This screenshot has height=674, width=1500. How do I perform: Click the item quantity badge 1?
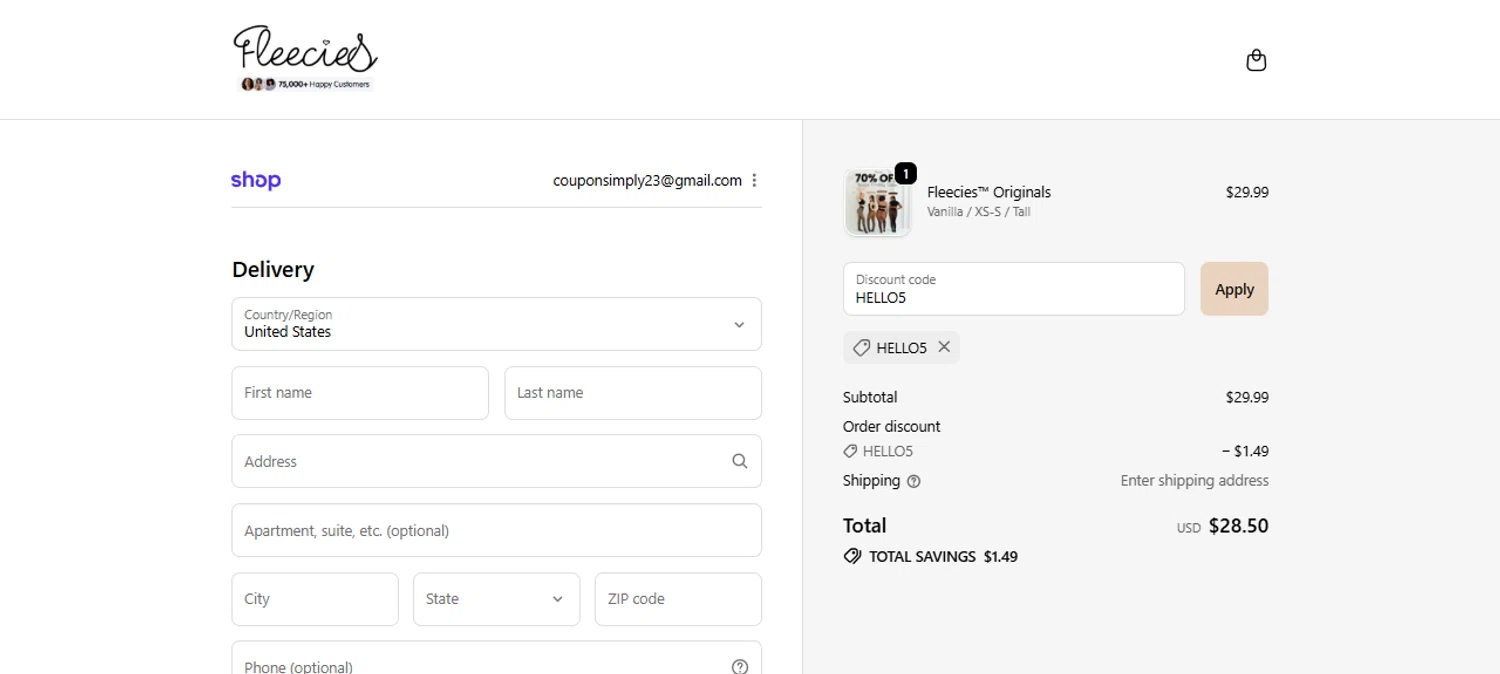click(905, 174)
